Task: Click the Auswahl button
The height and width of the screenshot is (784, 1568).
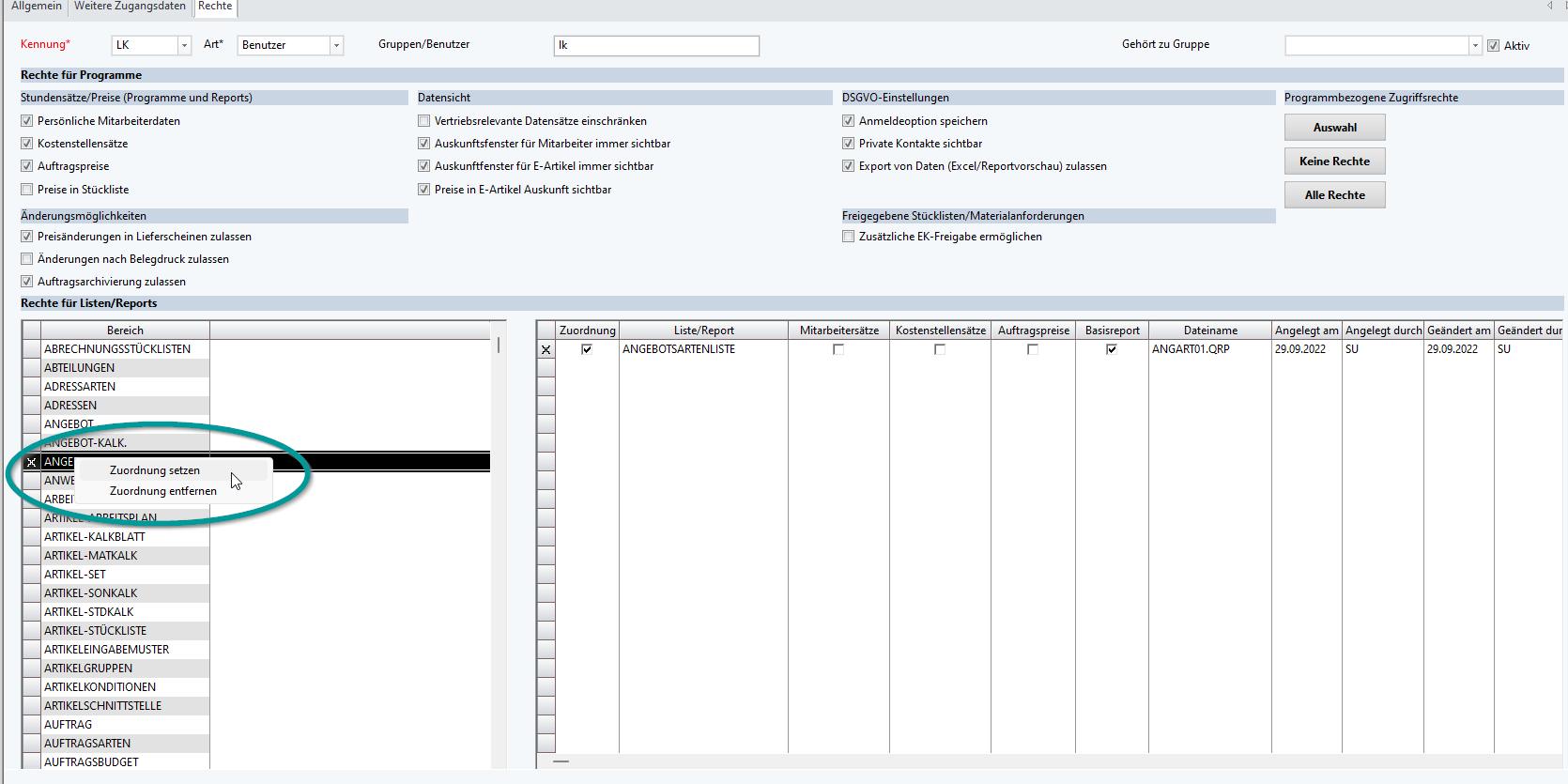Action: coord(1334,128)
